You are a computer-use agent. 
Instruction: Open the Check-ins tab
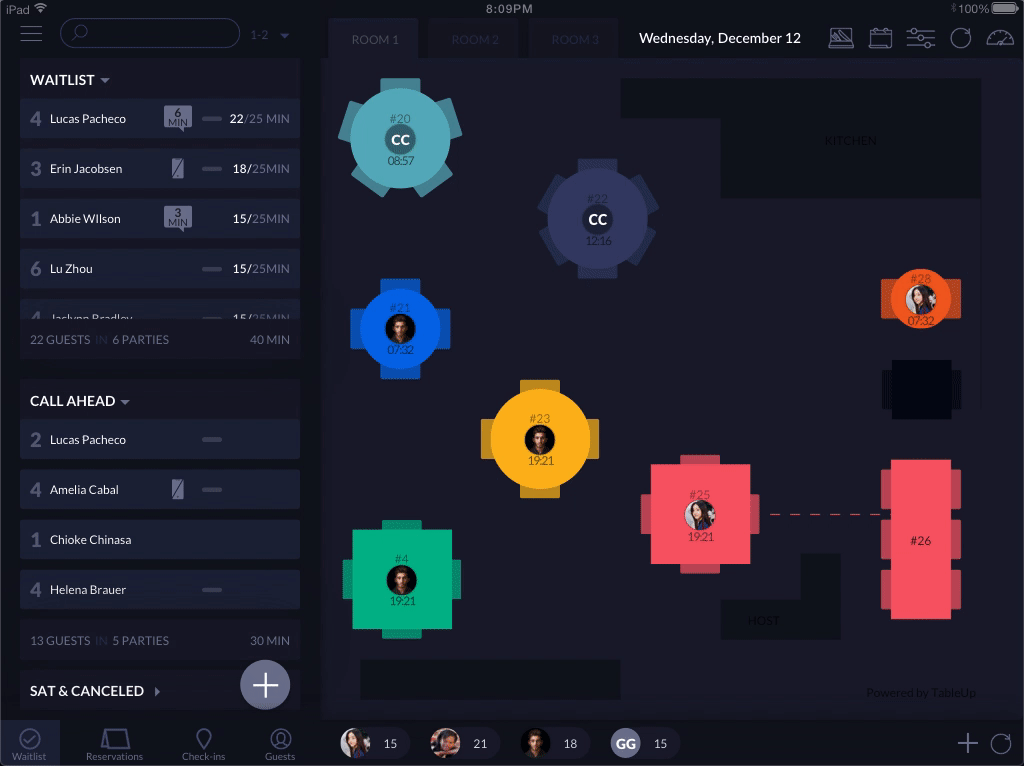click(204, 744)
